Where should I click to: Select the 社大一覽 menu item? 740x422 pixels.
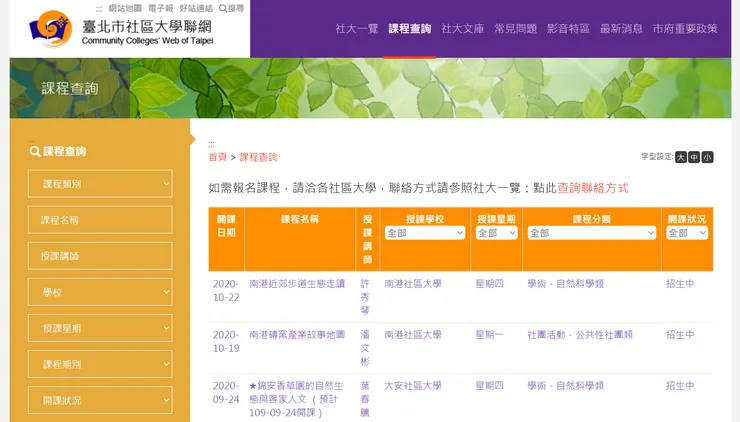click(357, 29)
